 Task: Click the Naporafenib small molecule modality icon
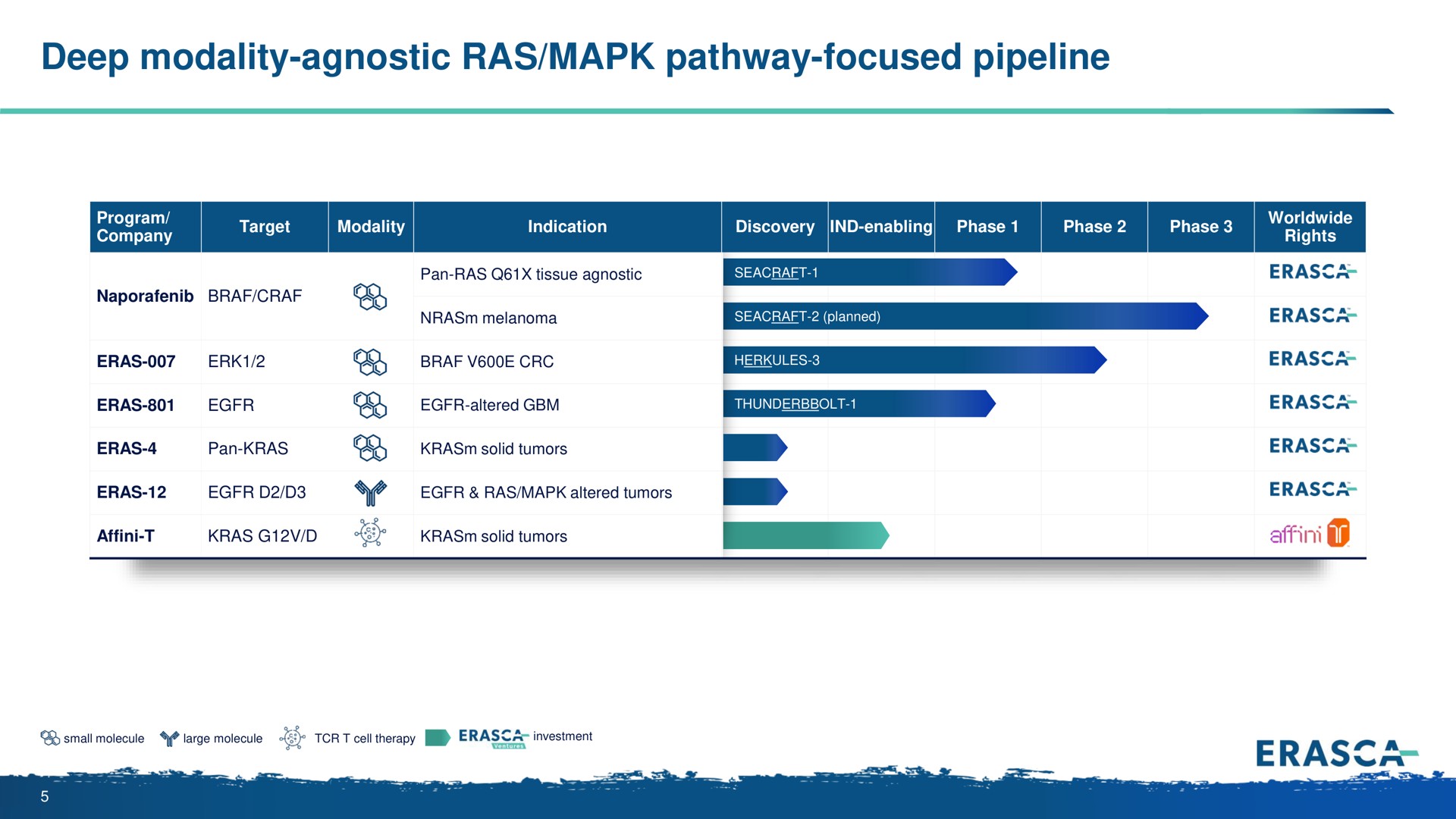point(370,297)
